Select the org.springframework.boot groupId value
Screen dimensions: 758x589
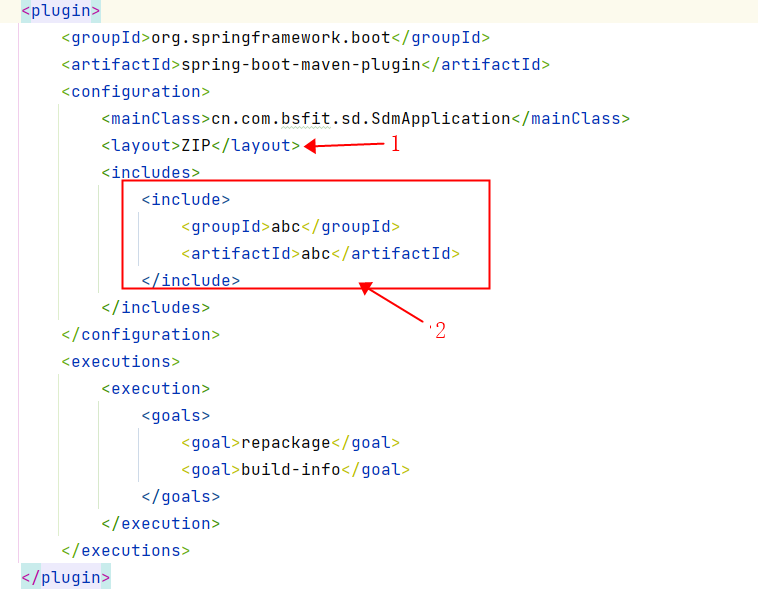(x=271, y=37)
